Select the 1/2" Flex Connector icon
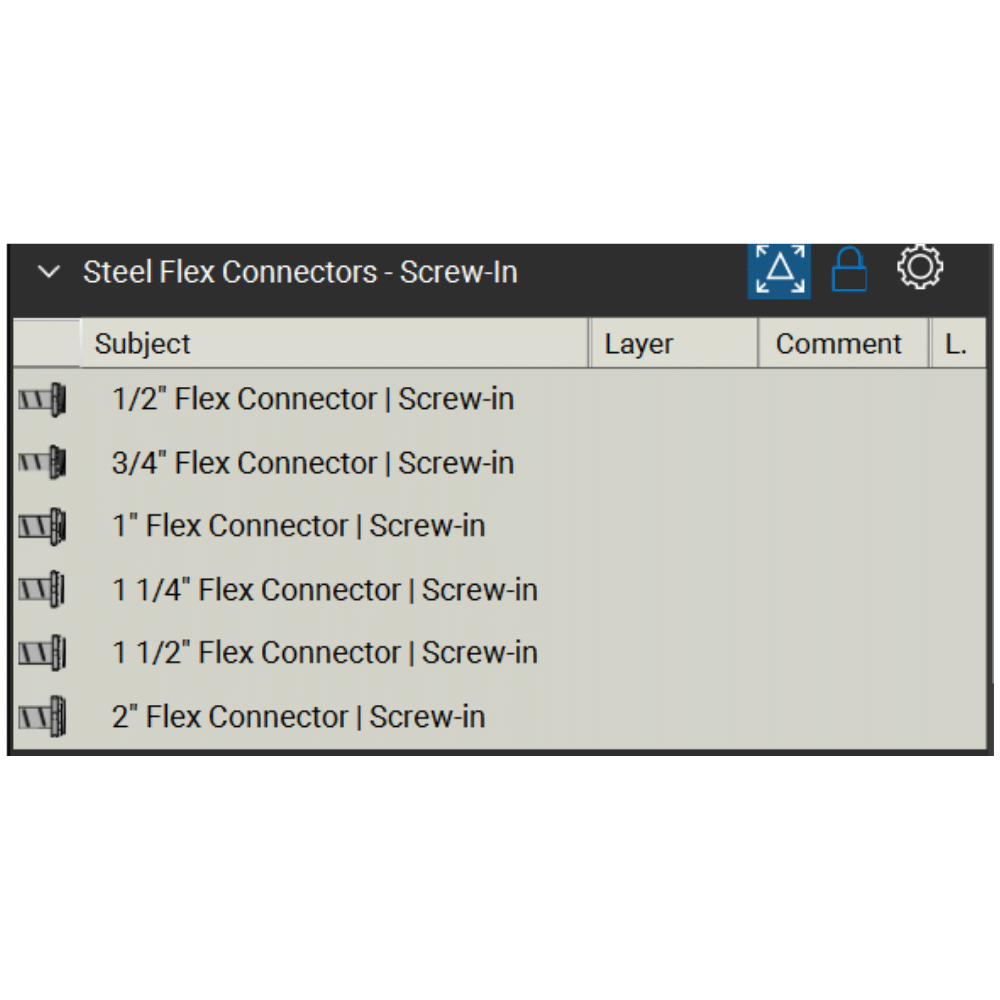 coord(42,400)
